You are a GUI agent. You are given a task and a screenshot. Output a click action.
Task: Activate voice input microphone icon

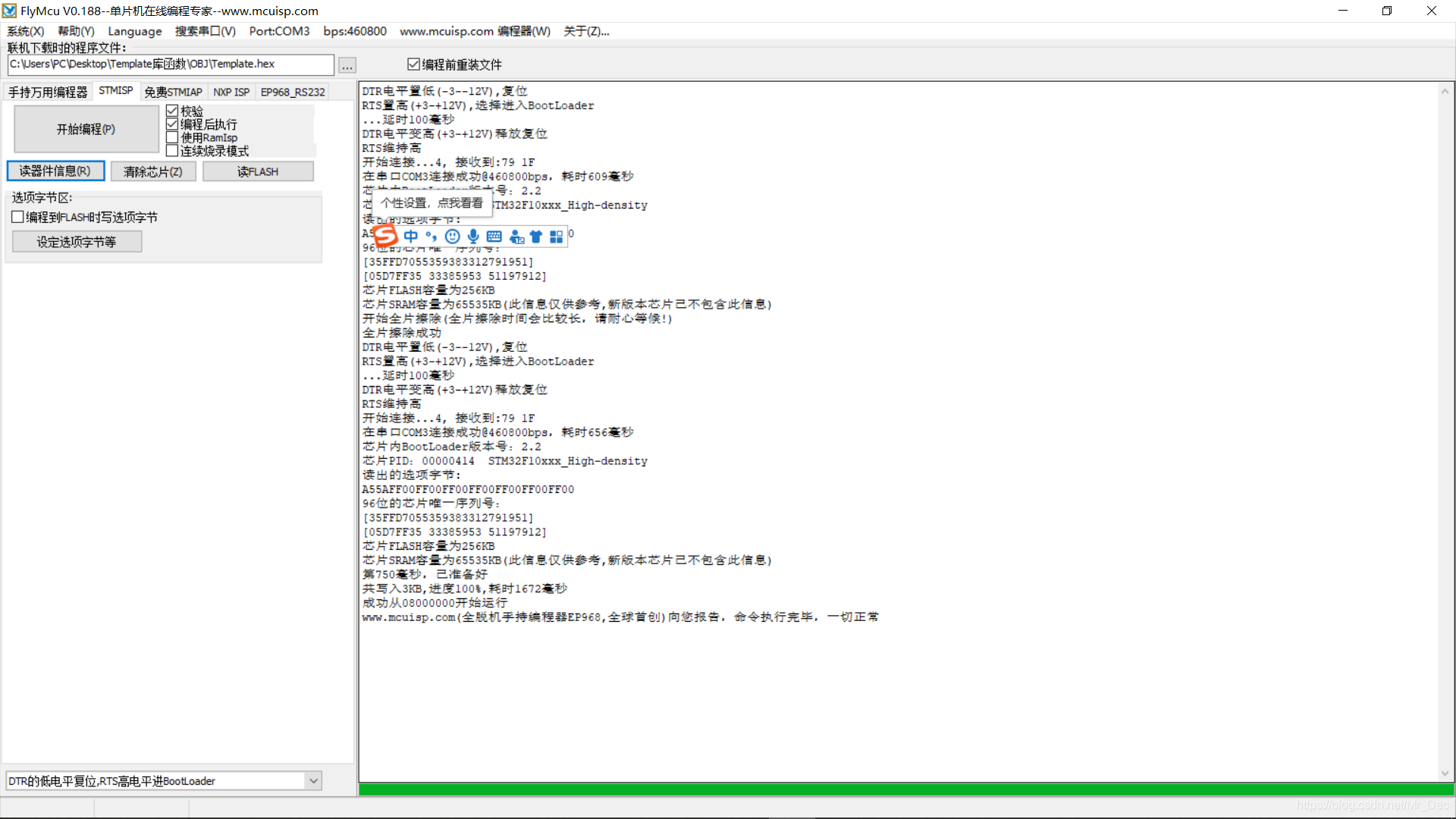[x=473, y=237]
